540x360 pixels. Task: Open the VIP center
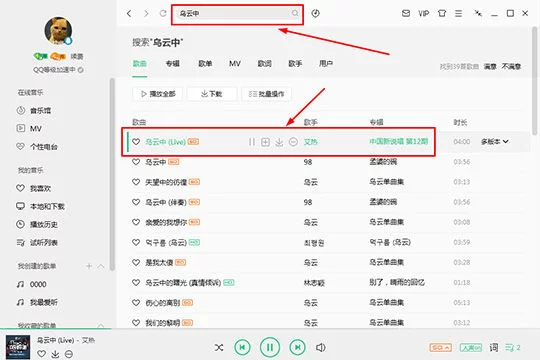[424, 13]
